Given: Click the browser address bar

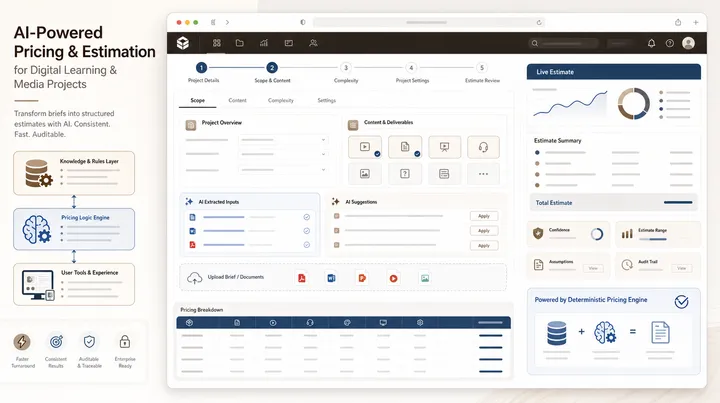Looking at the screenshot, I should [430, 22].
